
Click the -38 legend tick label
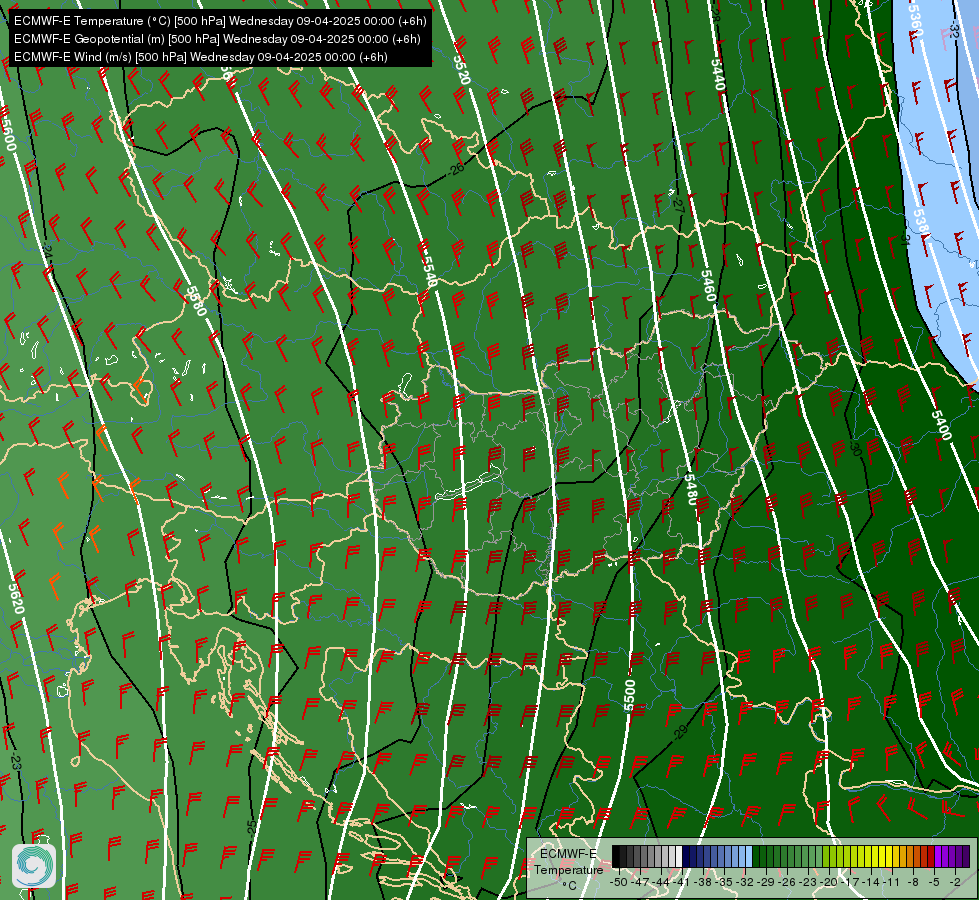click(x=704, y=882)
